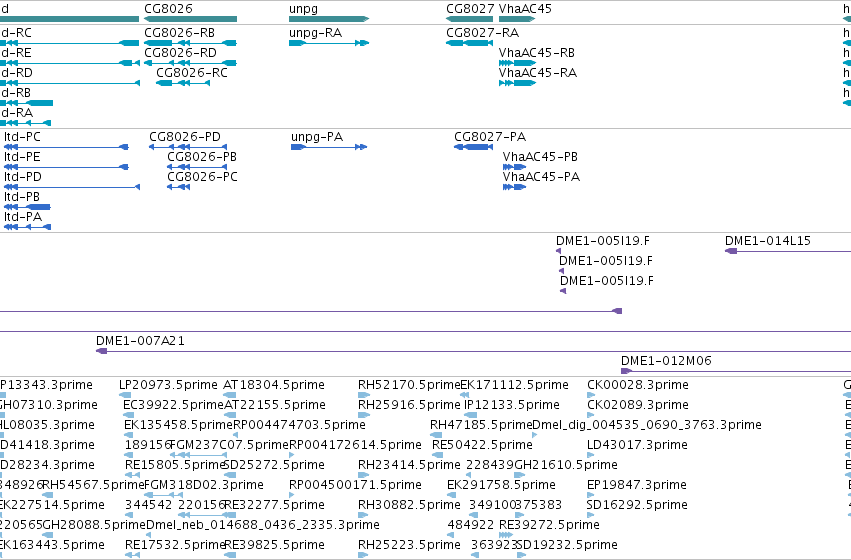Open BAC clone DME1-014L15
The height and width of the screenshot is (560, 851).
[768, 241]
